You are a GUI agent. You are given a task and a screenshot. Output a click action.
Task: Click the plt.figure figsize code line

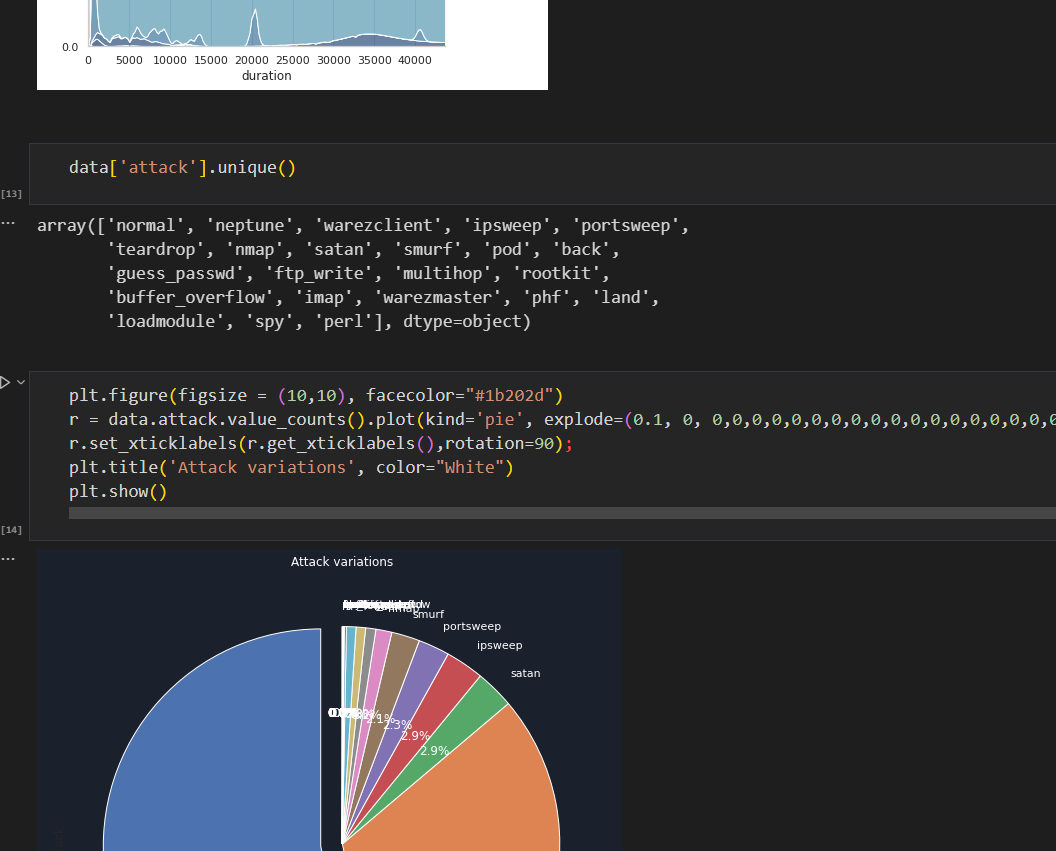coord(316,395)
